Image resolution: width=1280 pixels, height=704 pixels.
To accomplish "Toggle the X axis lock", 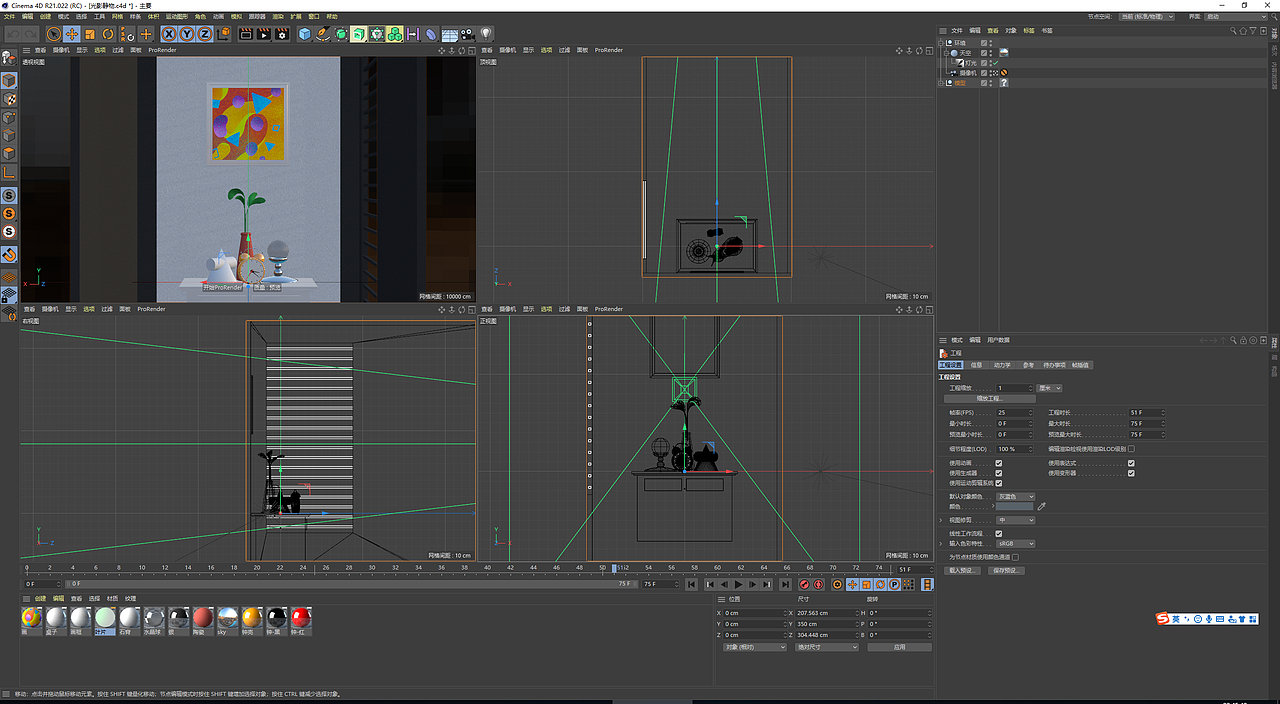I will [169, 34].
